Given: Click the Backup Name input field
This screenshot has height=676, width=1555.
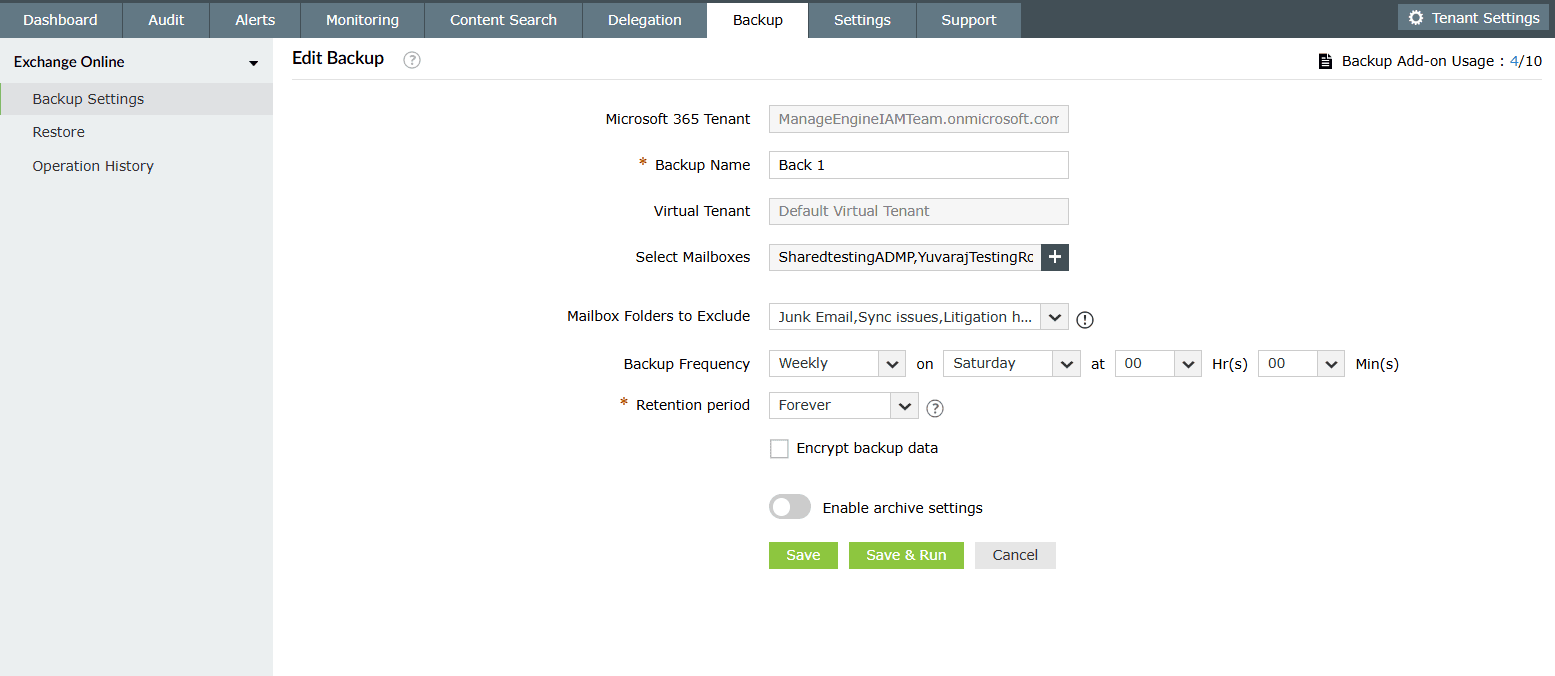Looking at the screenshot, I should coord(918,165).
